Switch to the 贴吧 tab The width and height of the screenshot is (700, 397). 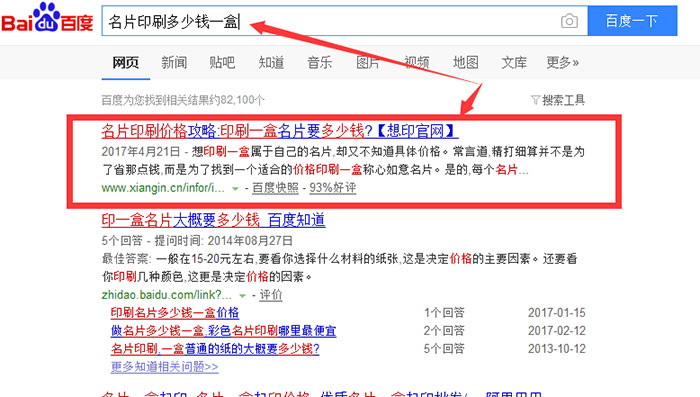(222, 62)
